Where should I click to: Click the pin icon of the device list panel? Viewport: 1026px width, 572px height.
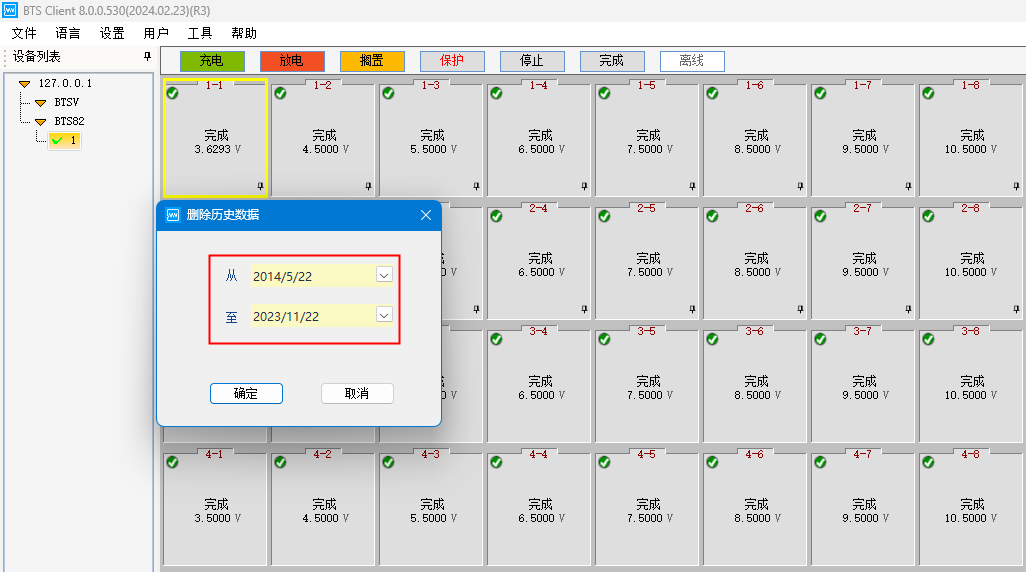pyautogui.click(x=147, y=57)
